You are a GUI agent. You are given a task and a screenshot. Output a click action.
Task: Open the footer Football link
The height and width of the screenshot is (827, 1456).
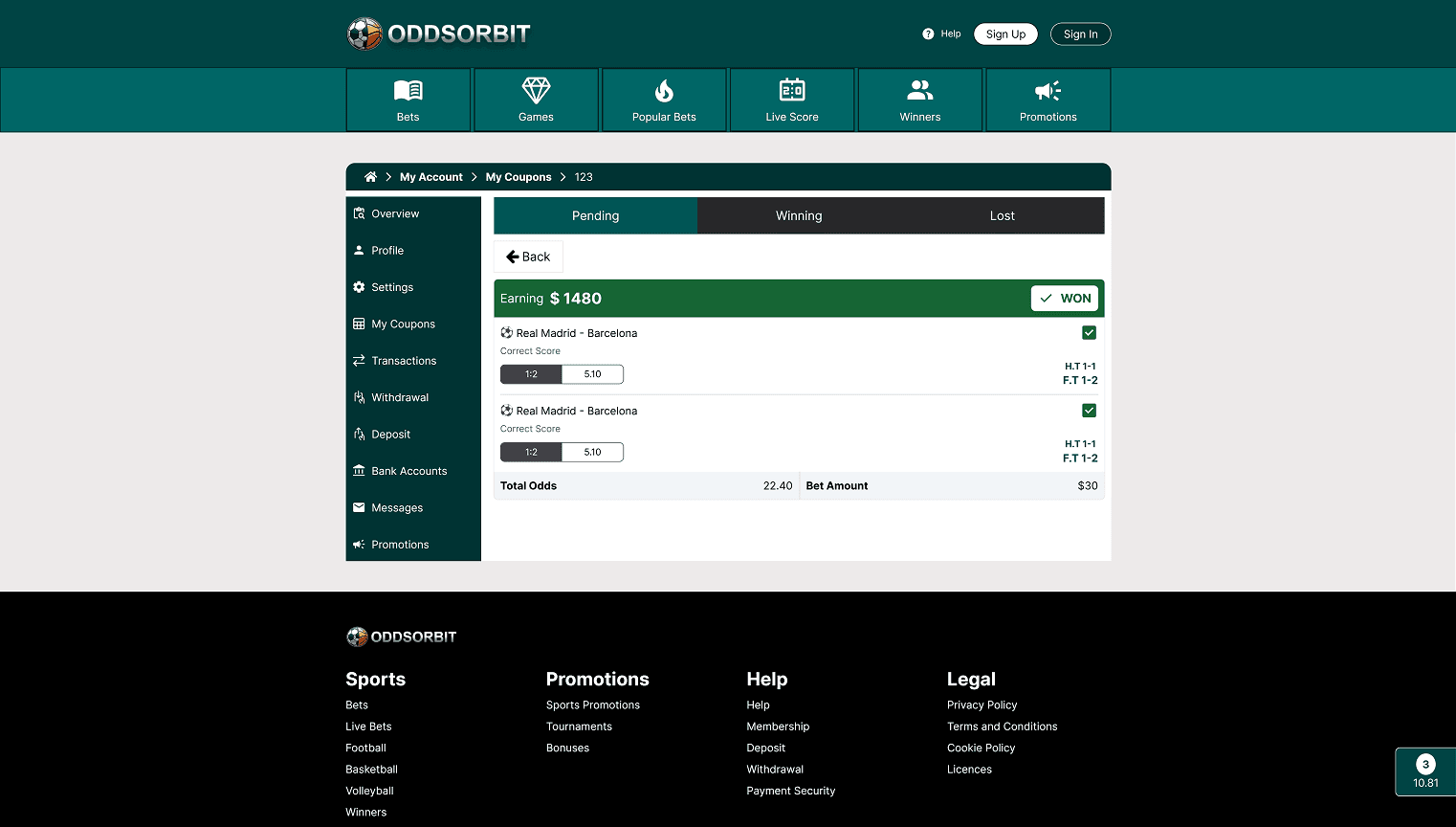(365, 749)
